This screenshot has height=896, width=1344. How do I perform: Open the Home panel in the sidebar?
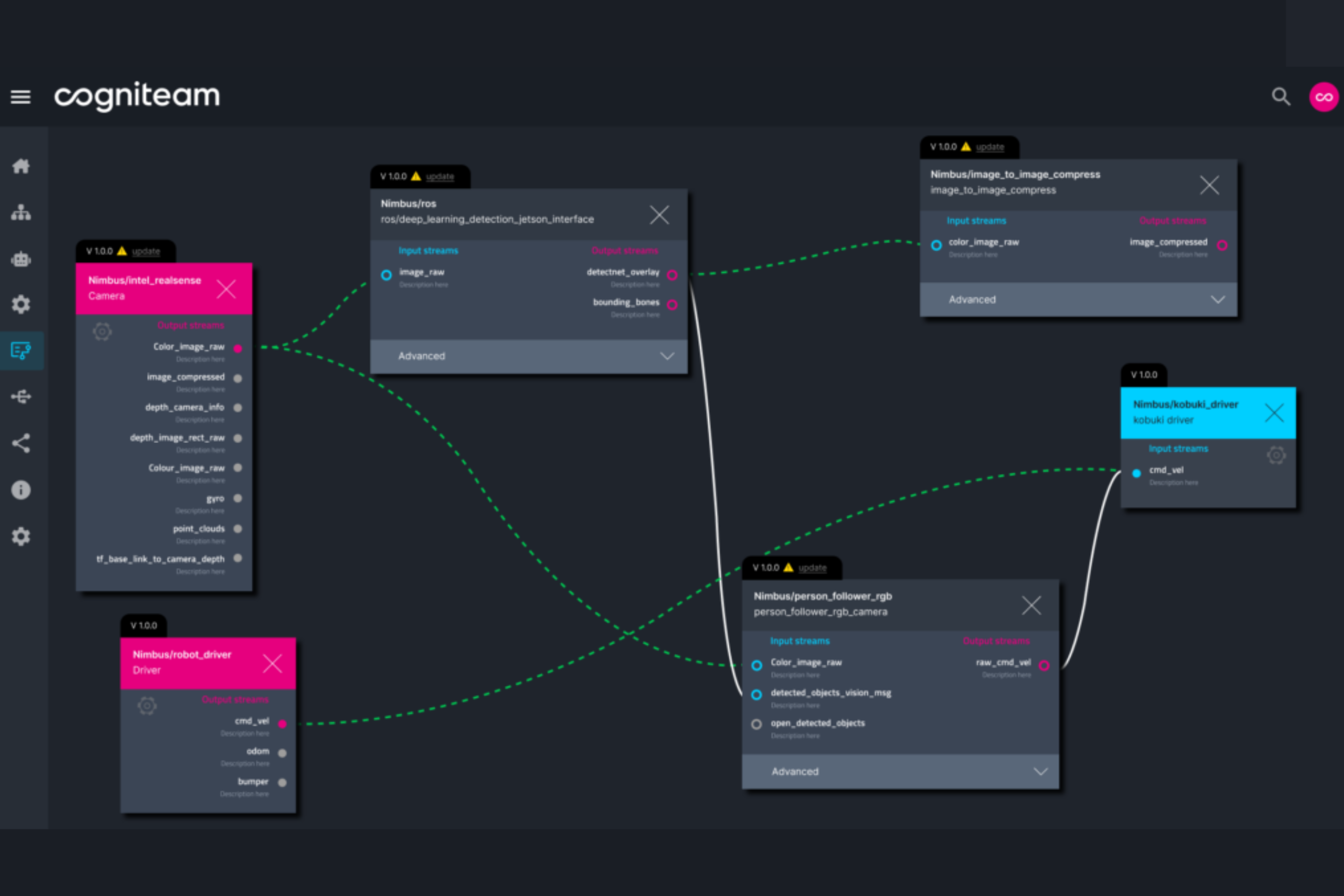[x=21, y=166]
